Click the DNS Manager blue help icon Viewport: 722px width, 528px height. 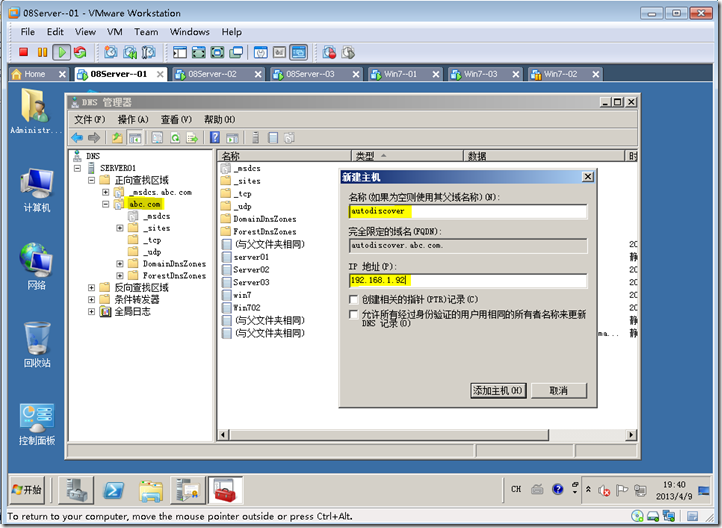point(215,137)
